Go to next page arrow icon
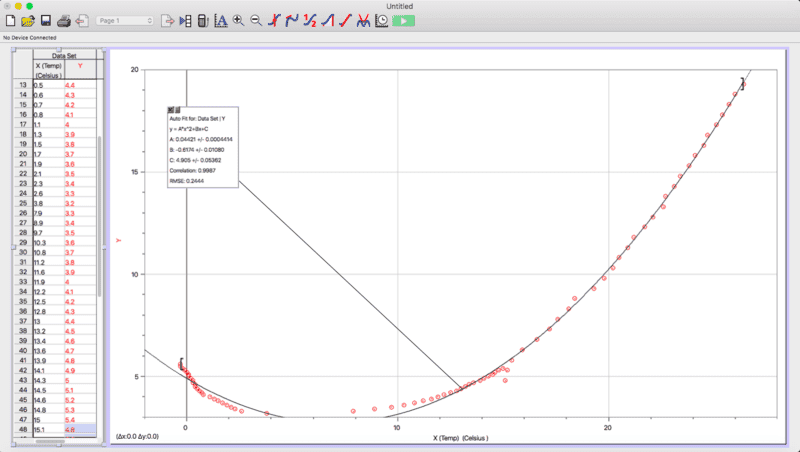The width and height of the screenshot is (800, 452). pyautogui.click(x=167, y=20)
